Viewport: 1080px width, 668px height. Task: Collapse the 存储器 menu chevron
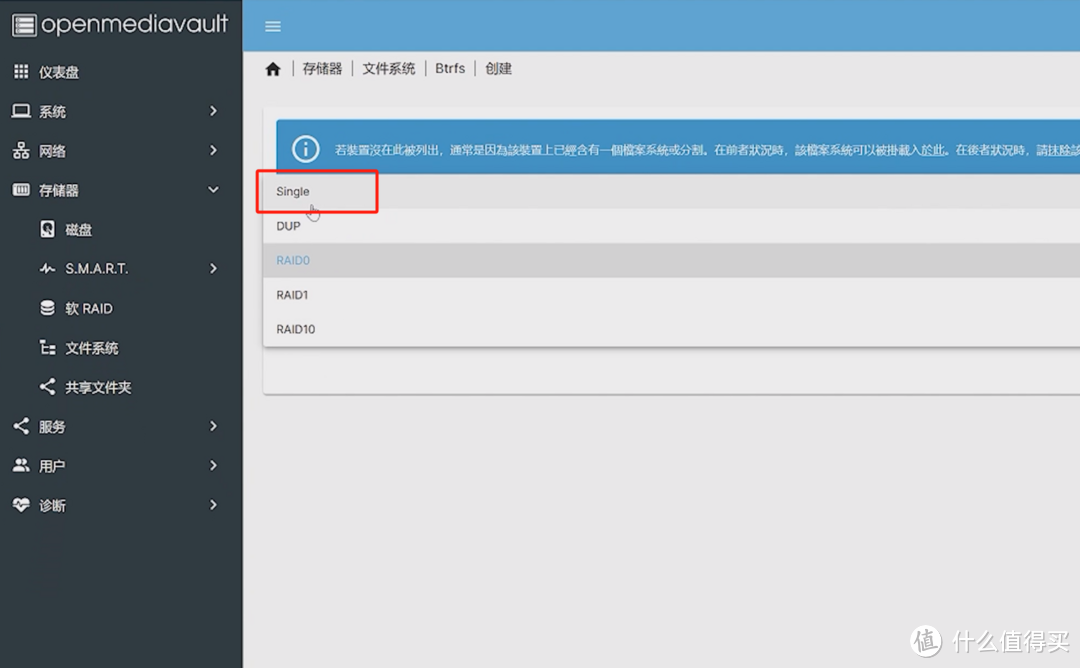(x=214, y=189)
